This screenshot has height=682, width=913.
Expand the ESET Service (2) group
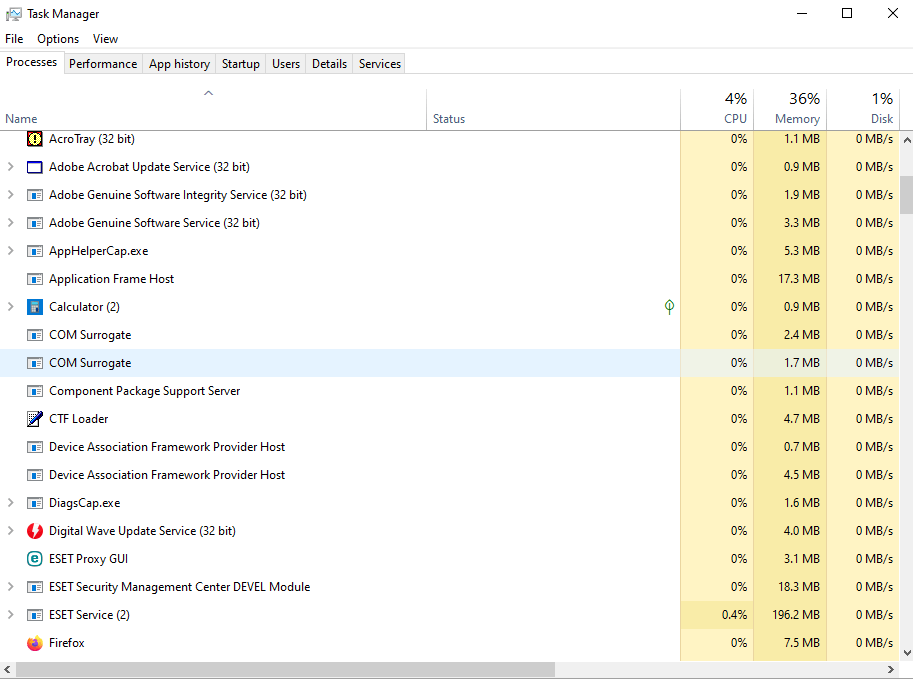[10, 614]
